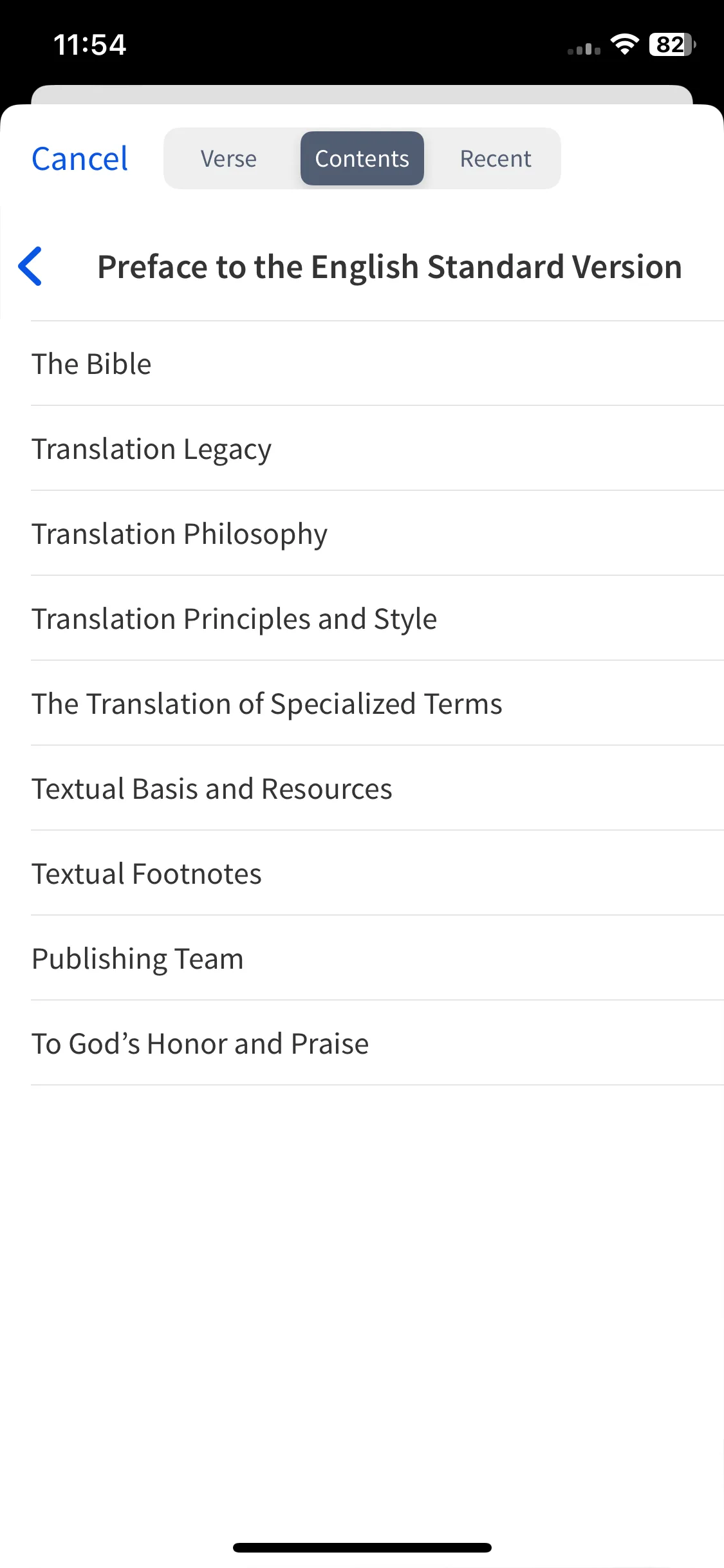724x1568 pixels.
Task: Go to Translation Philosophy
Action: [377, 534]
